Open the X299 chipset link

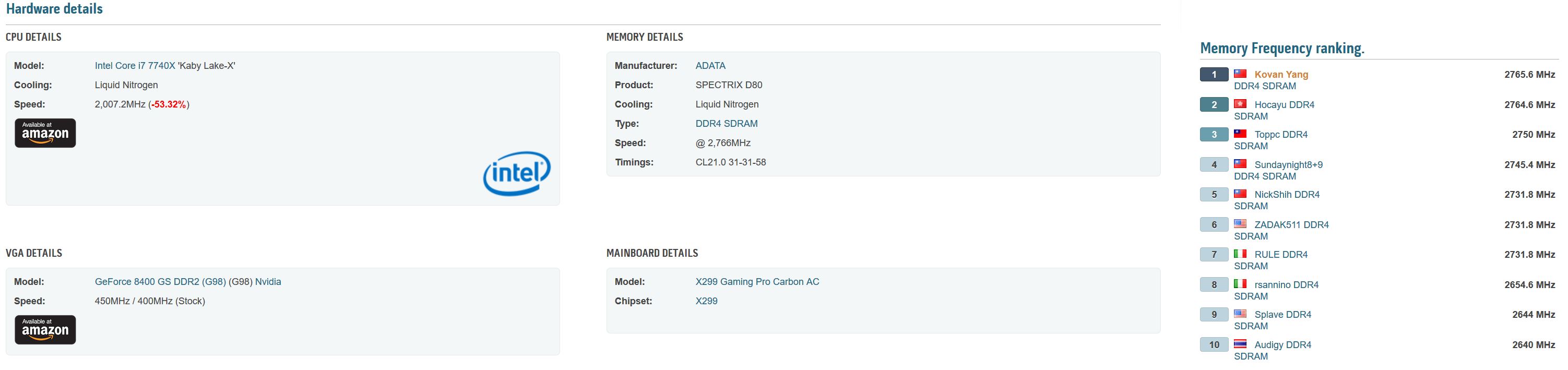[x=707, y=301]
